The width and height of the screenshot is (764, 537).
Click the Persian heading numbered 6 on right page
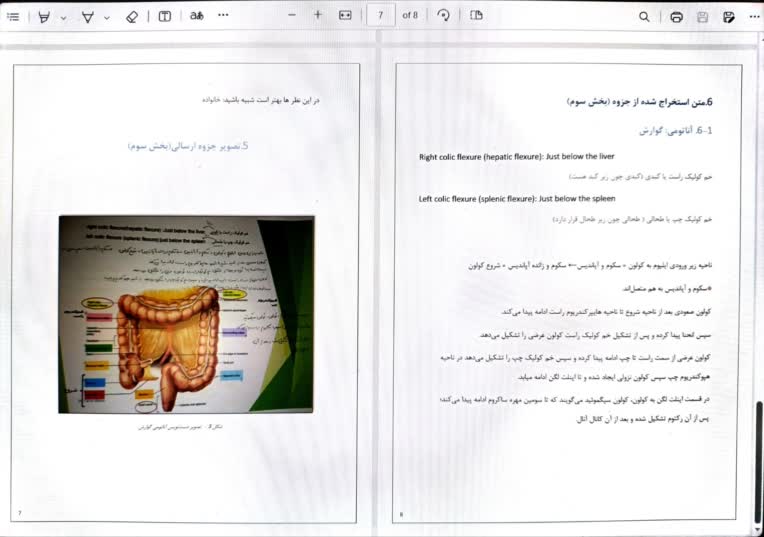pos(639,102)
